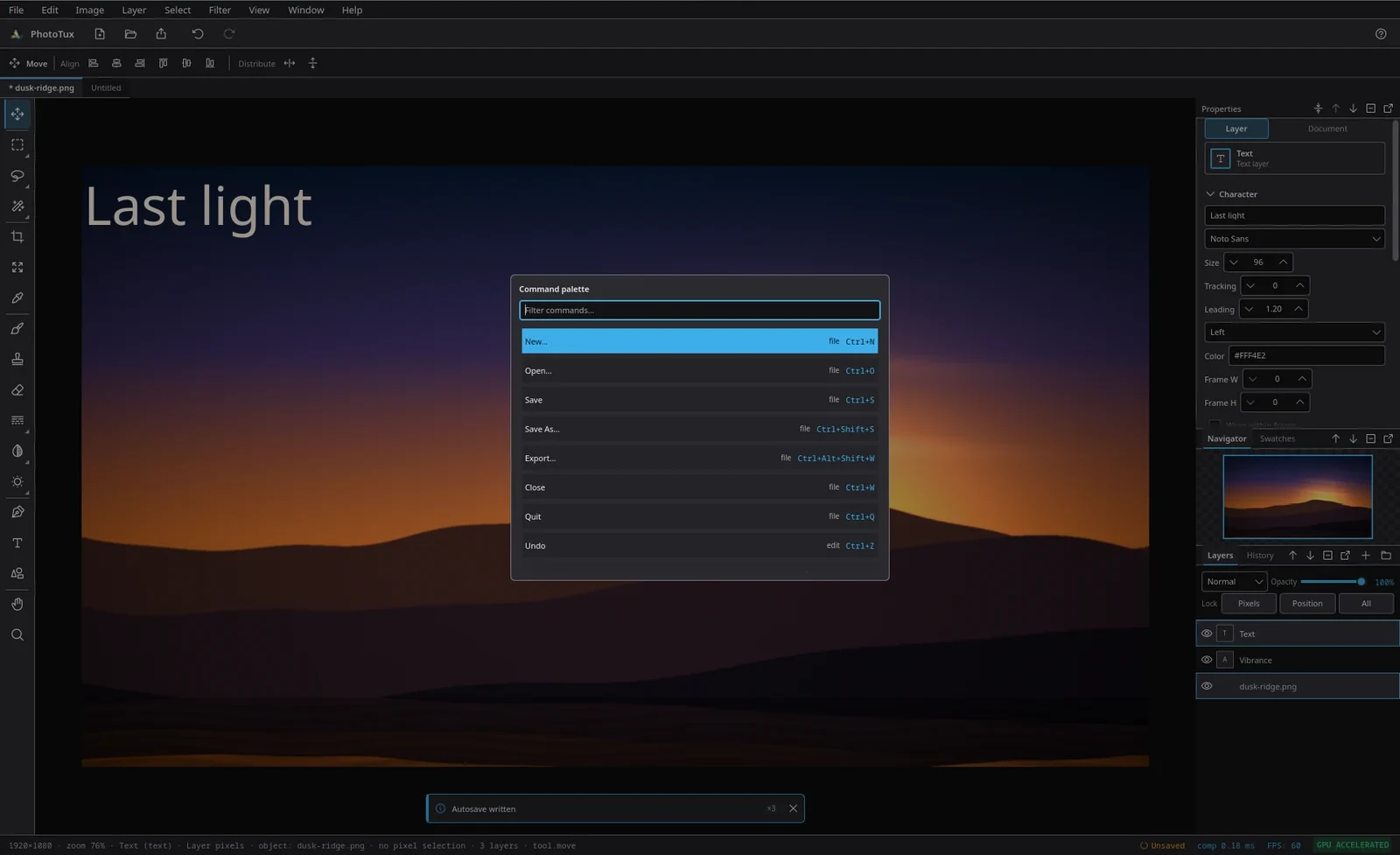Click the Undo arrow icon
Viewport: 1400px width, 855px height.
point(198,34)
